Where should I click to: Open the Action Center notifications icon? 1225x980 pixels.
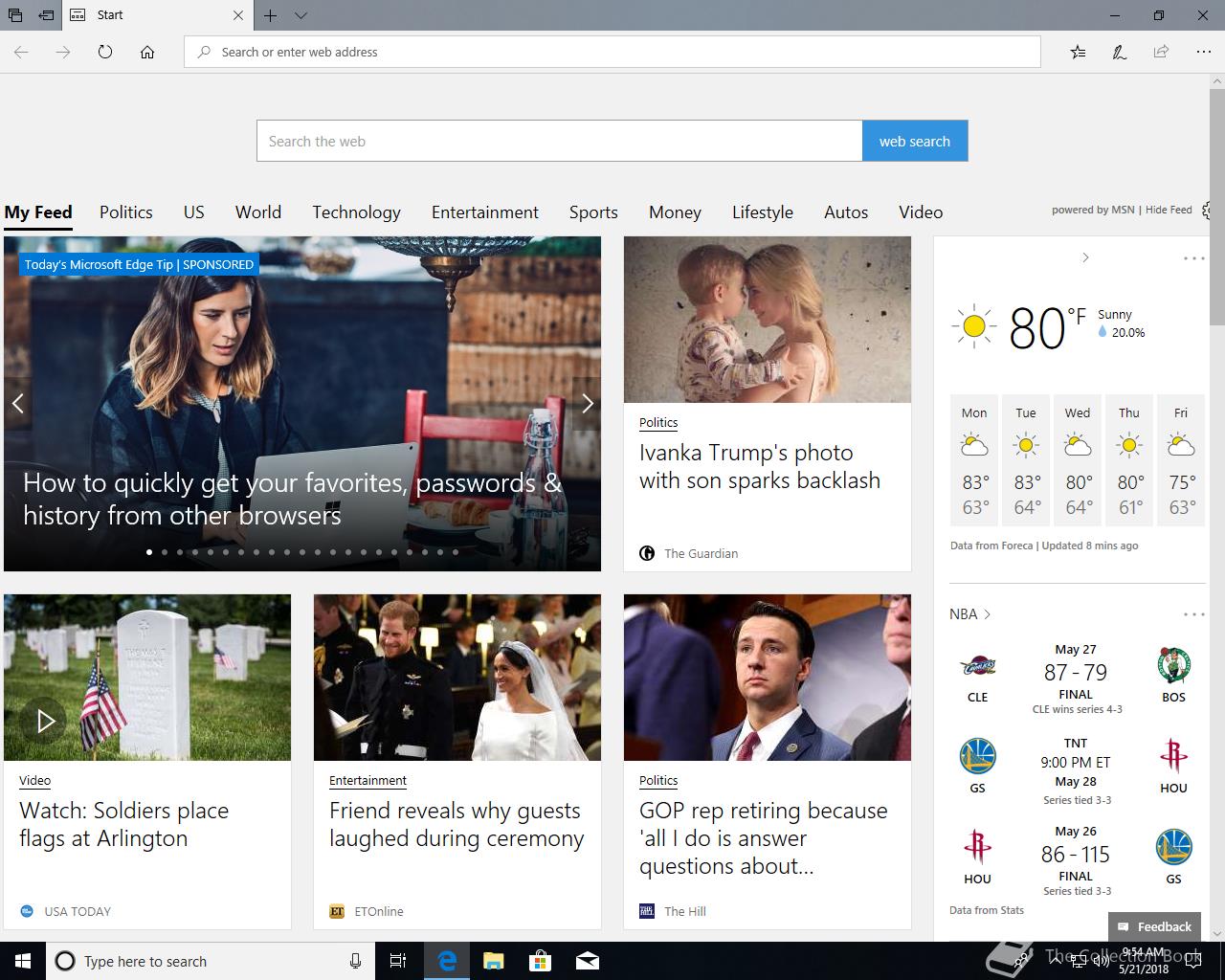(1193, 961)
